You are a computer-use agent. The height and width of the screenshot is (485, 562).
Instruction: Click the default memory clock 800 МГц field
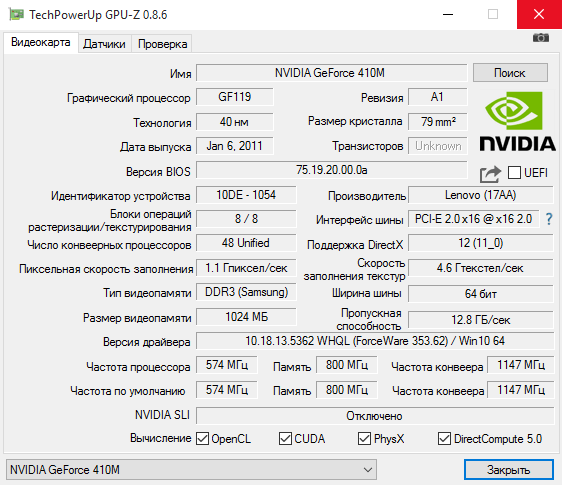(347, 390)
